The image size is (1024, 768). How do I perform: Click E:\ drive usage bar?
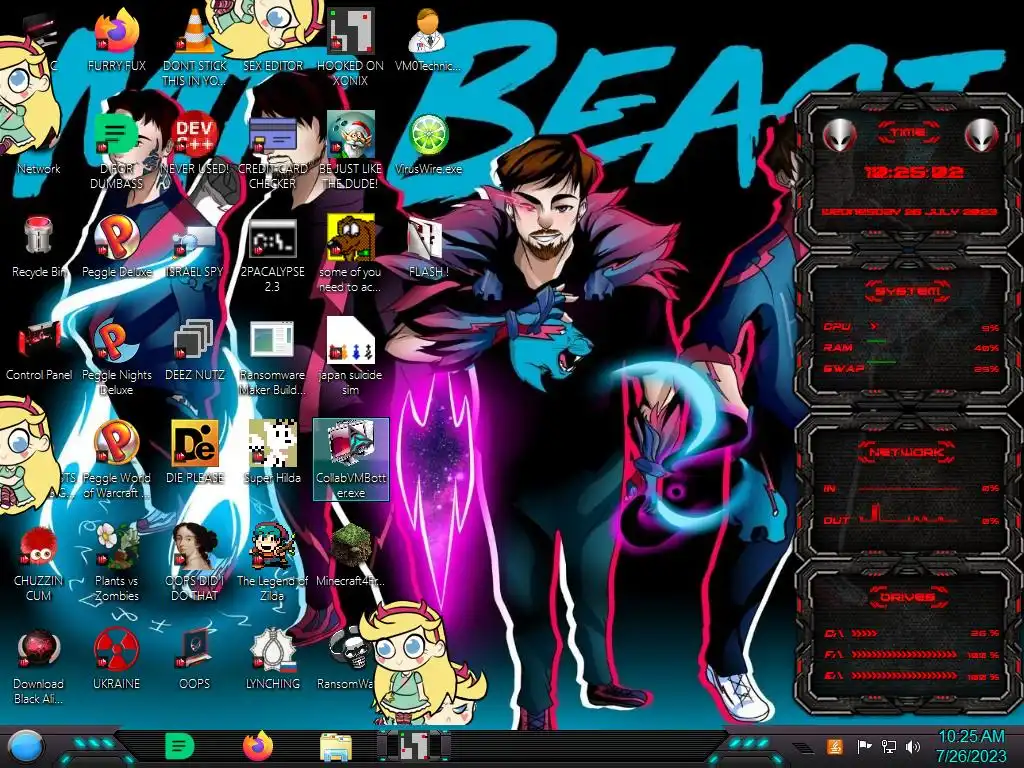click(x=912, y=676)
